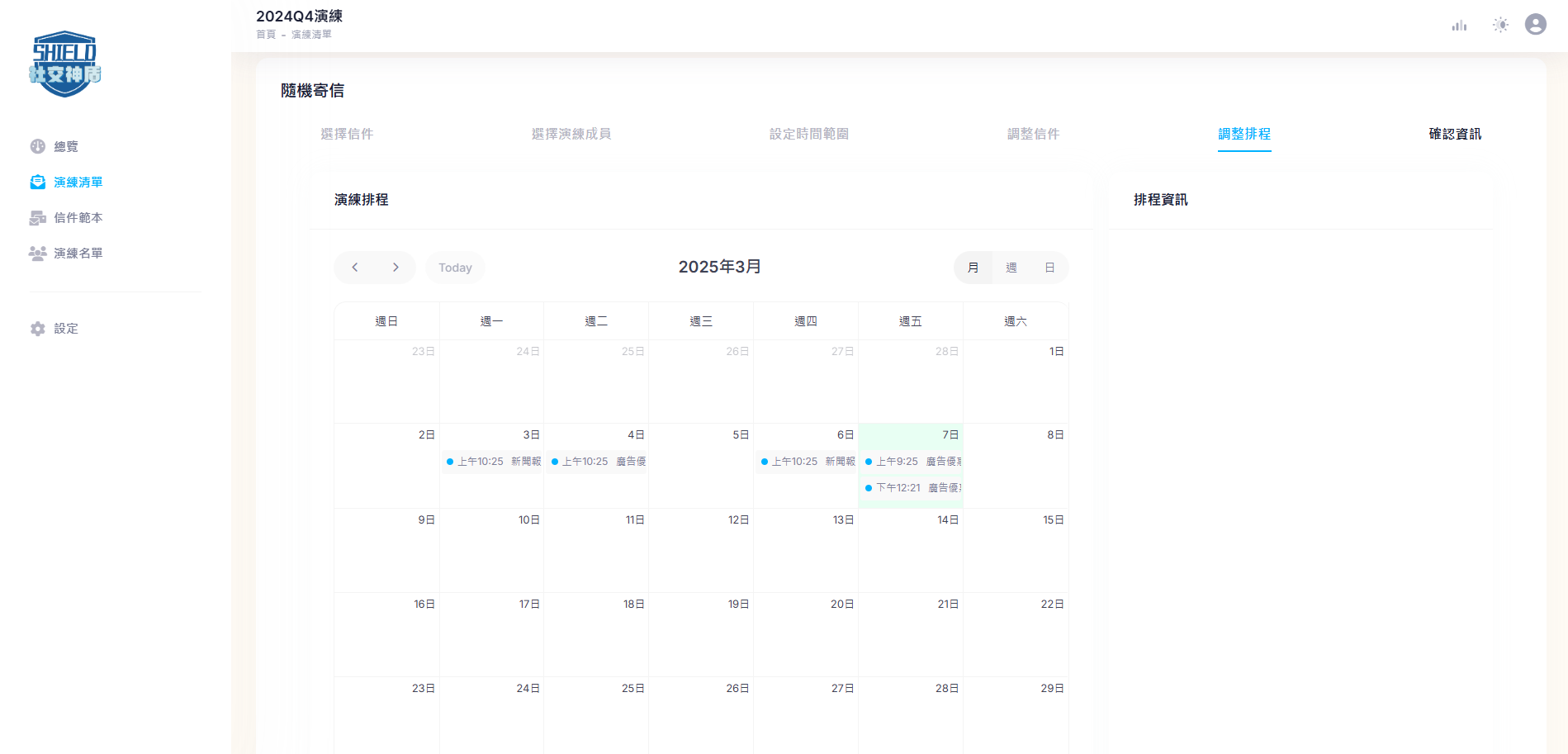Open the 上午10:25 新聞報 event on 6日
The height and width of the screenshot is (754, 1568).
pos(808,462)
